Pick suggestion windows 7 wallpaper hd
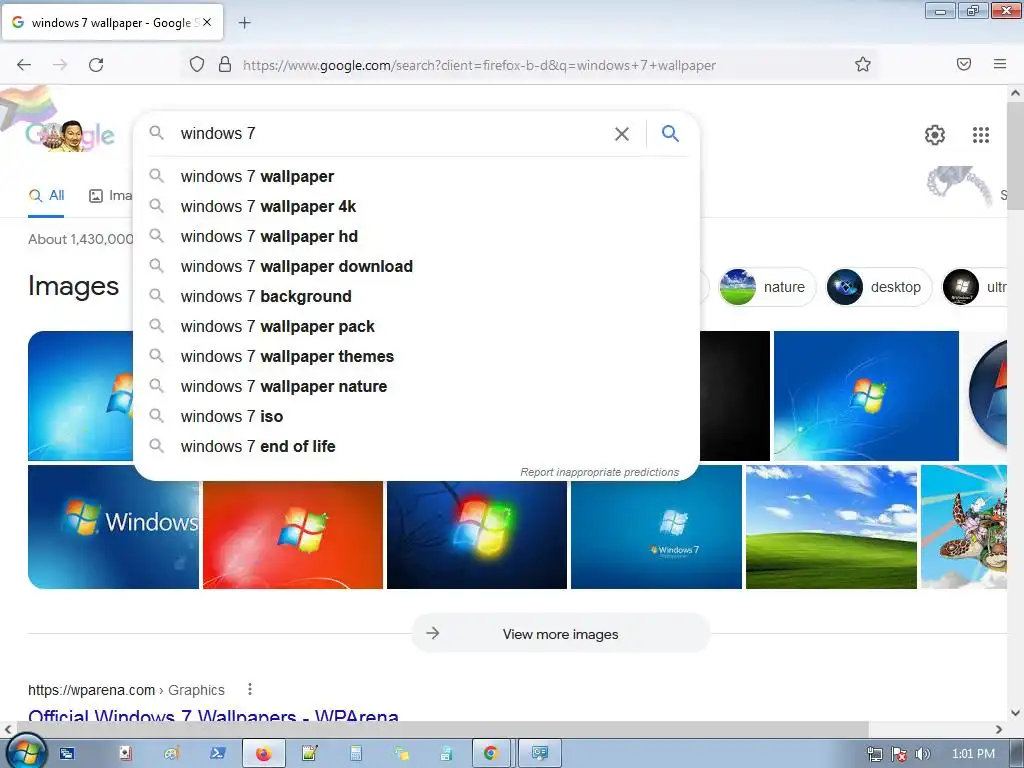 tap(416, 236)
